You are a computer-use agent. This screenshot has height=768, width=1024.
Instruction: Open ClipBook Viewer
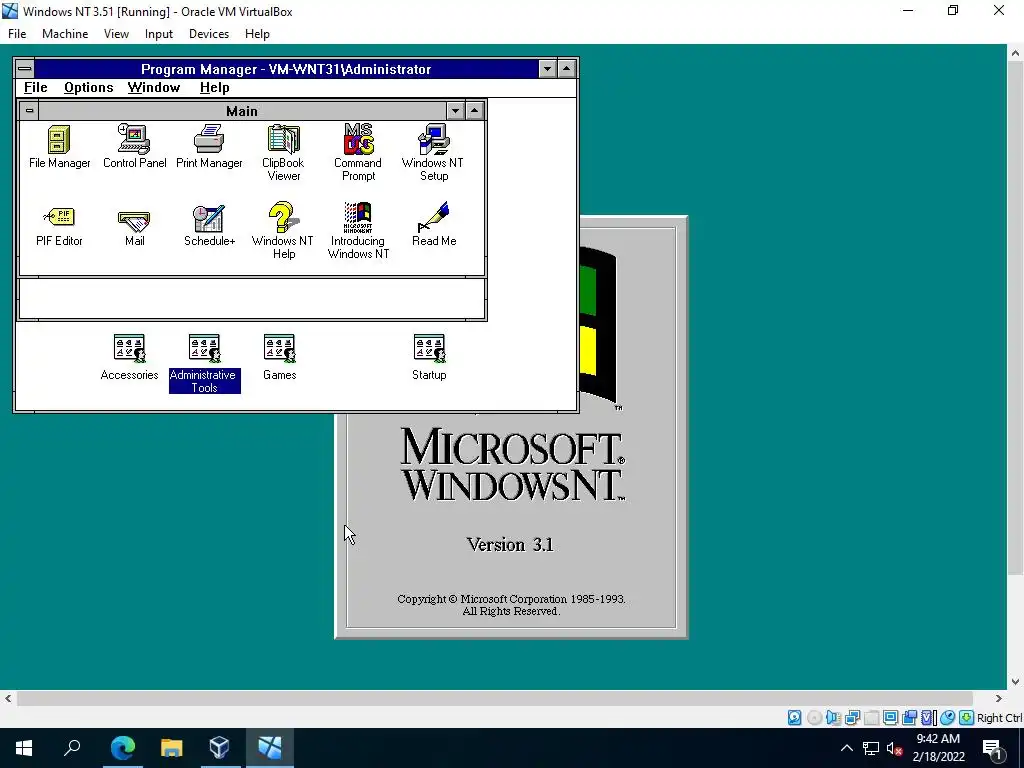[283, 153]
